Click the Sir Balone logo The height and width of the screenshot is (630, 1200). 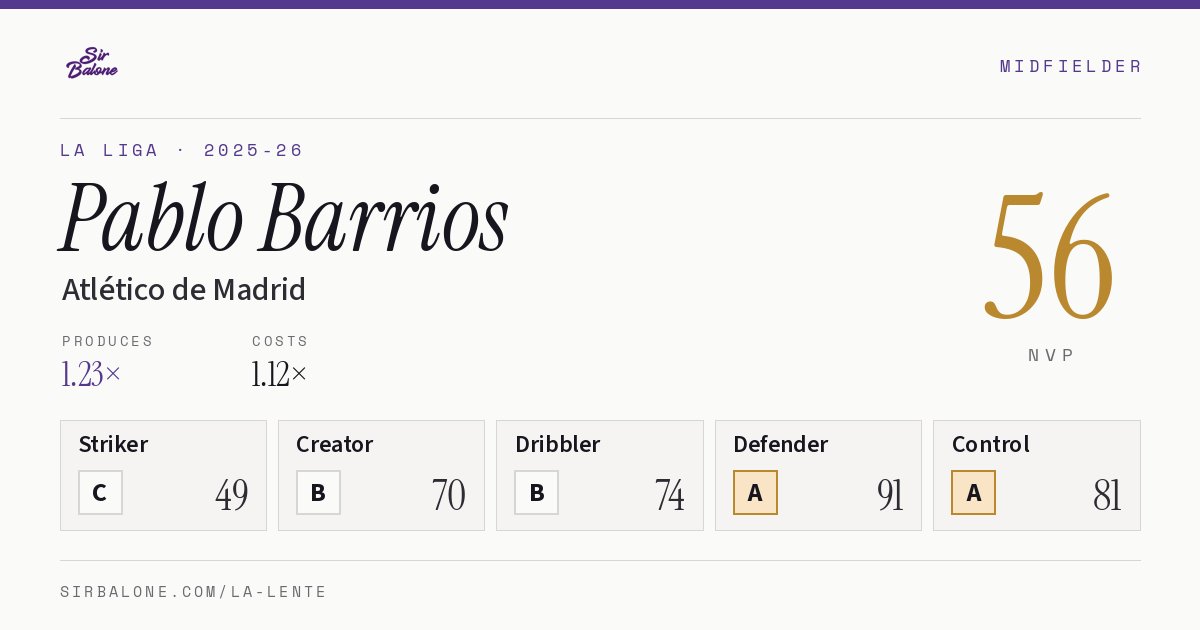coord(92,63)
